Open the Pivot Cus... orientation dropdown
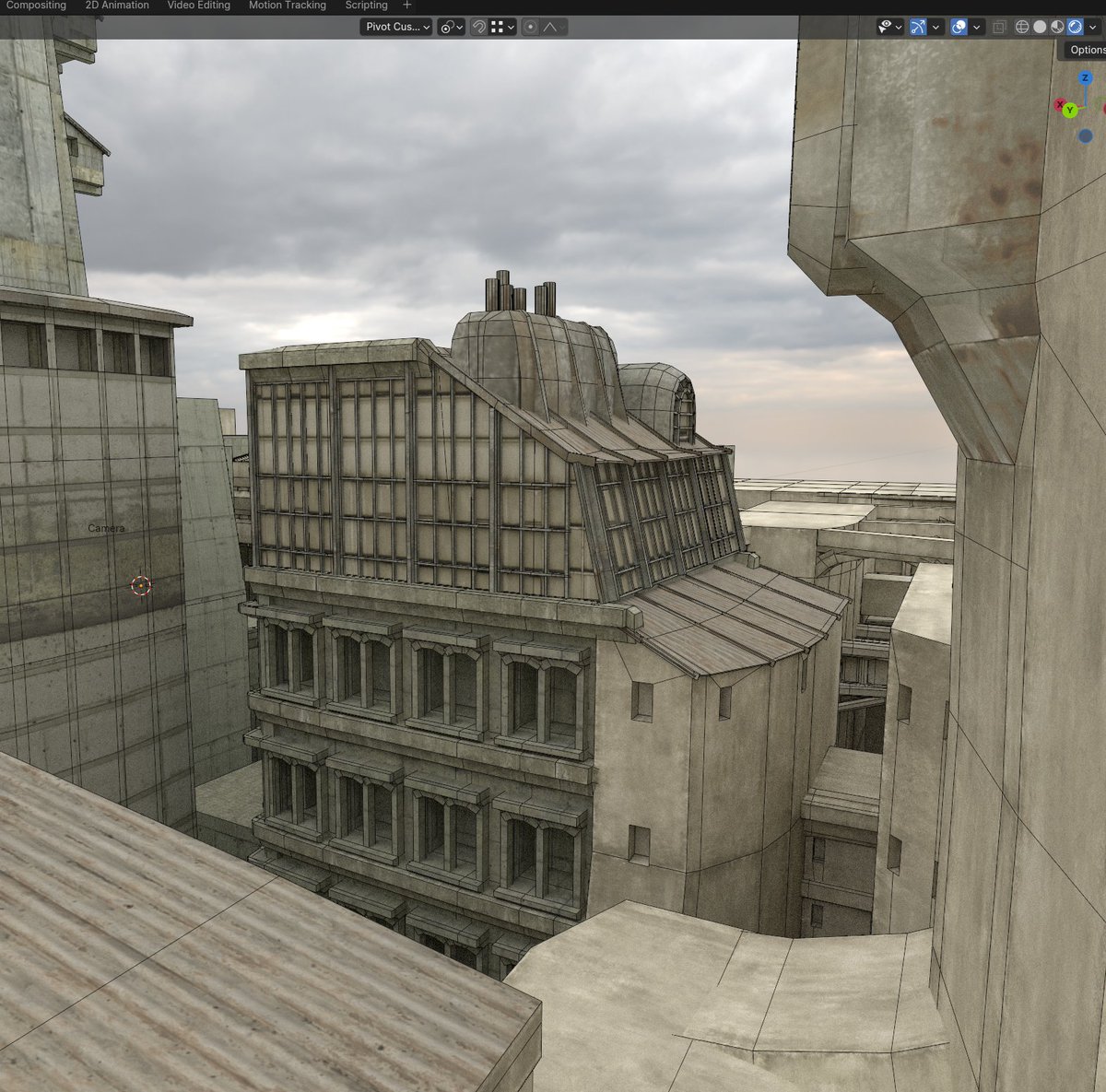 395,27
